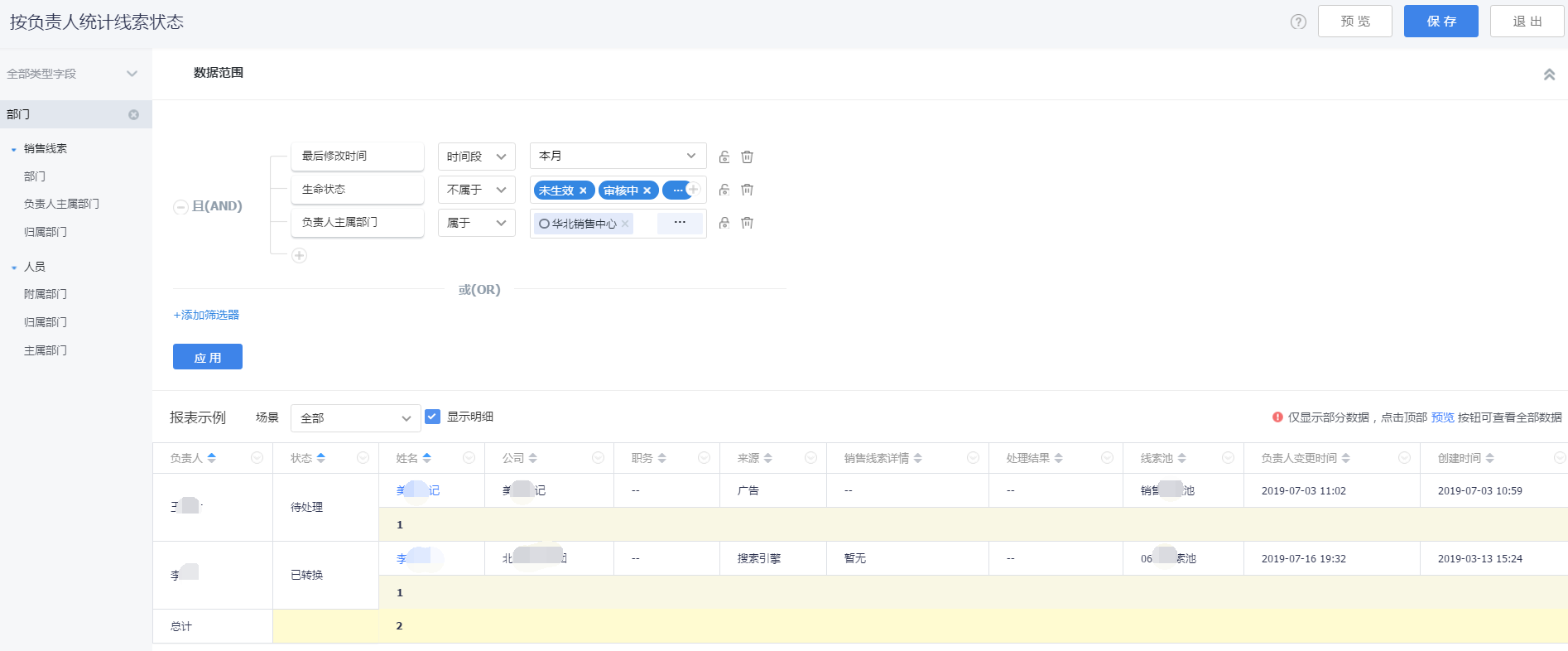Image resolution: width=1568 pixels, height=651 pixels.
Task: Collapse the 销售线索 tree group
Action: (x=14, y=150)
